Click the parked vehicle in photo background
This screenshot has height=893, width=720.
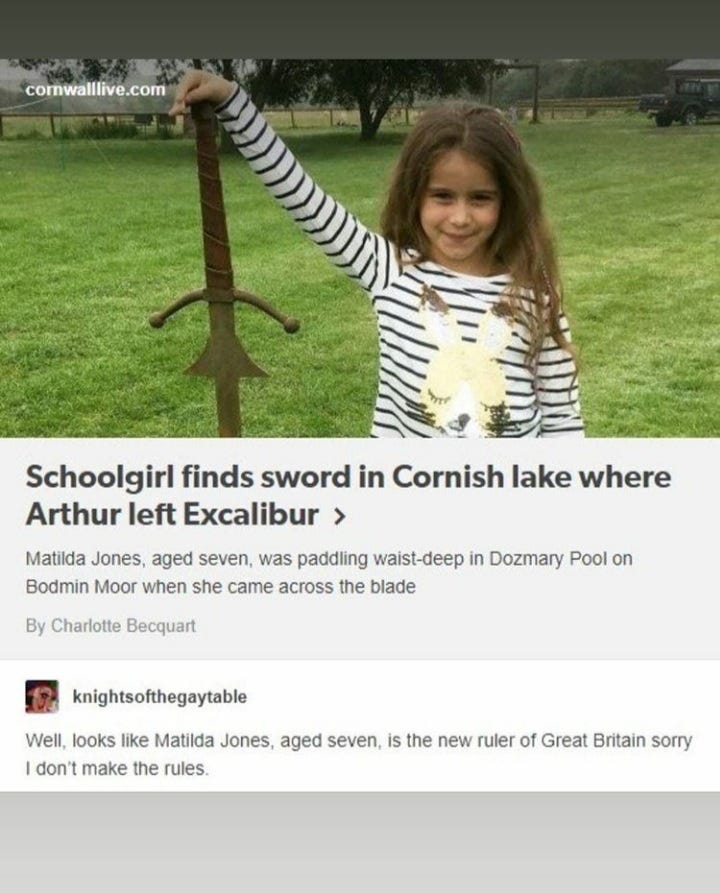[679, 103]
